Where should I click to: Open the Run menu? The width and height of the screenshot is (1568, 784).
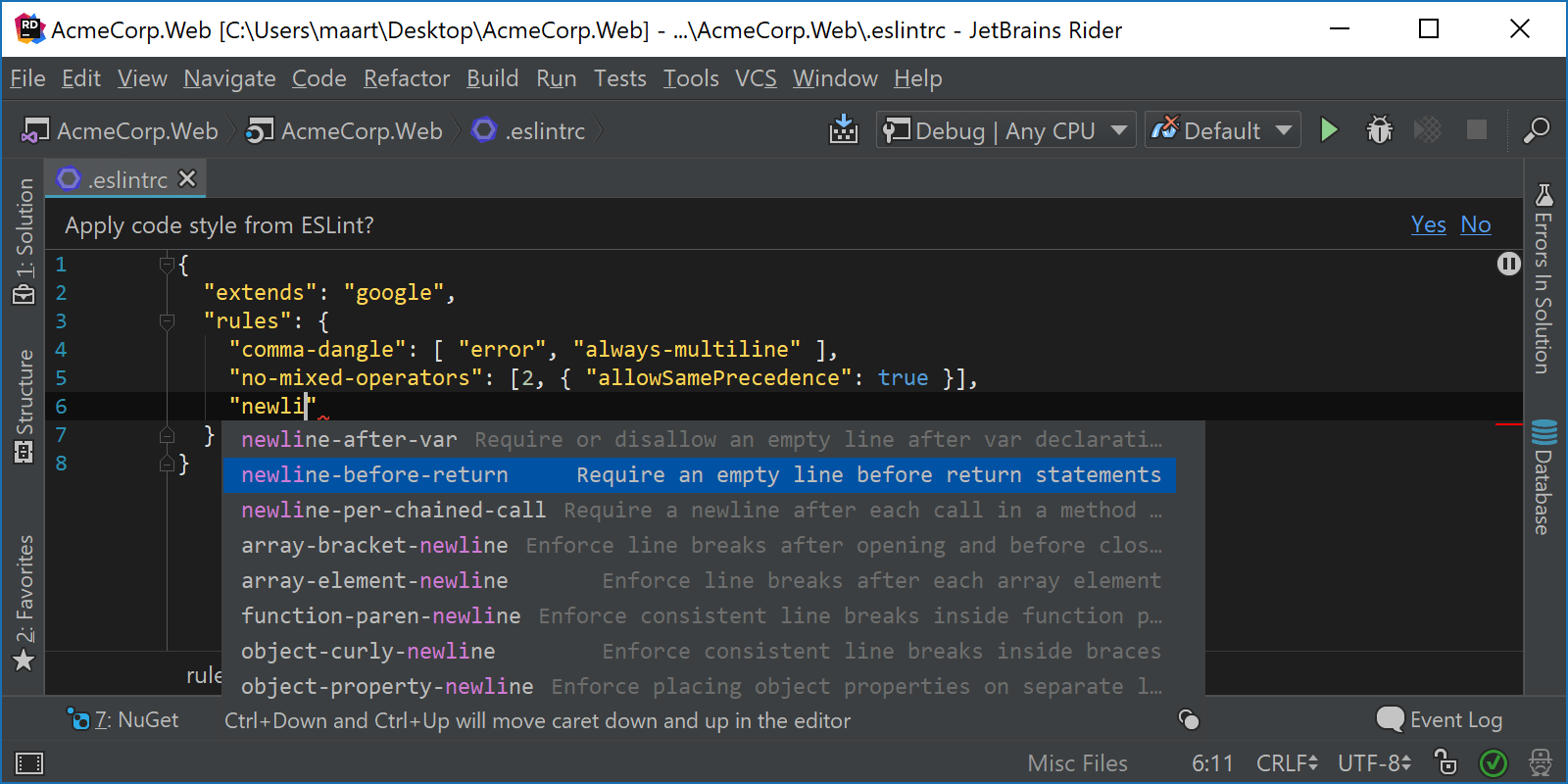(556, 78)
